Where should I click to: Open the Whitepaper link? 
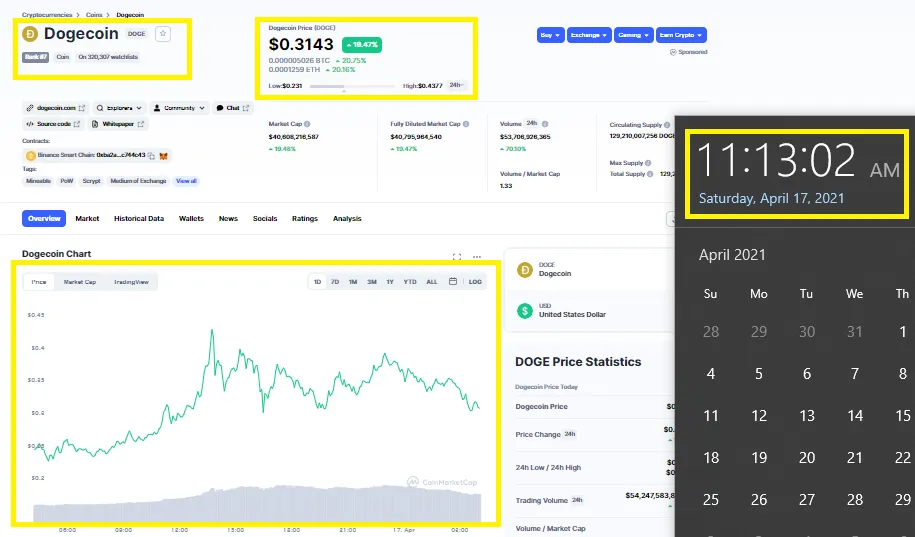point(118,124)
